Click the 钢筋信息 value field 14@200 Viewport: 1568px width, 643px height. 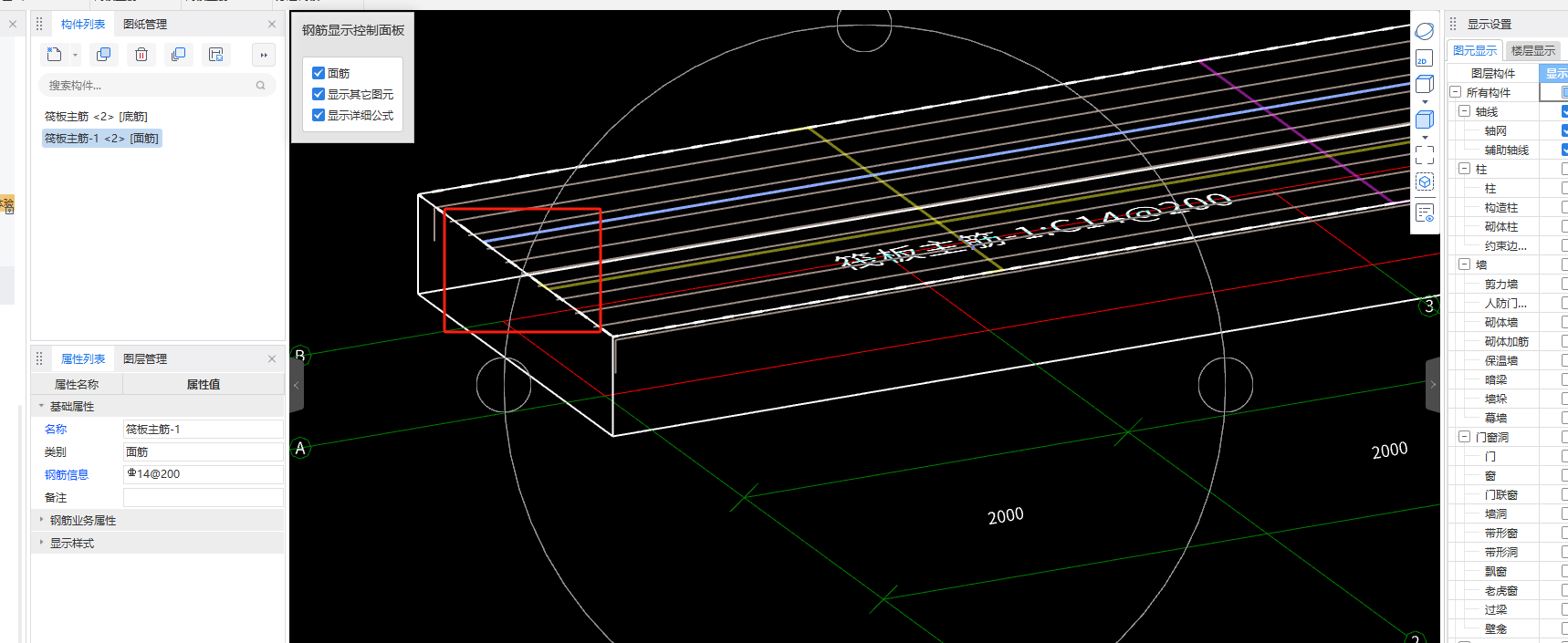point(203,474)
